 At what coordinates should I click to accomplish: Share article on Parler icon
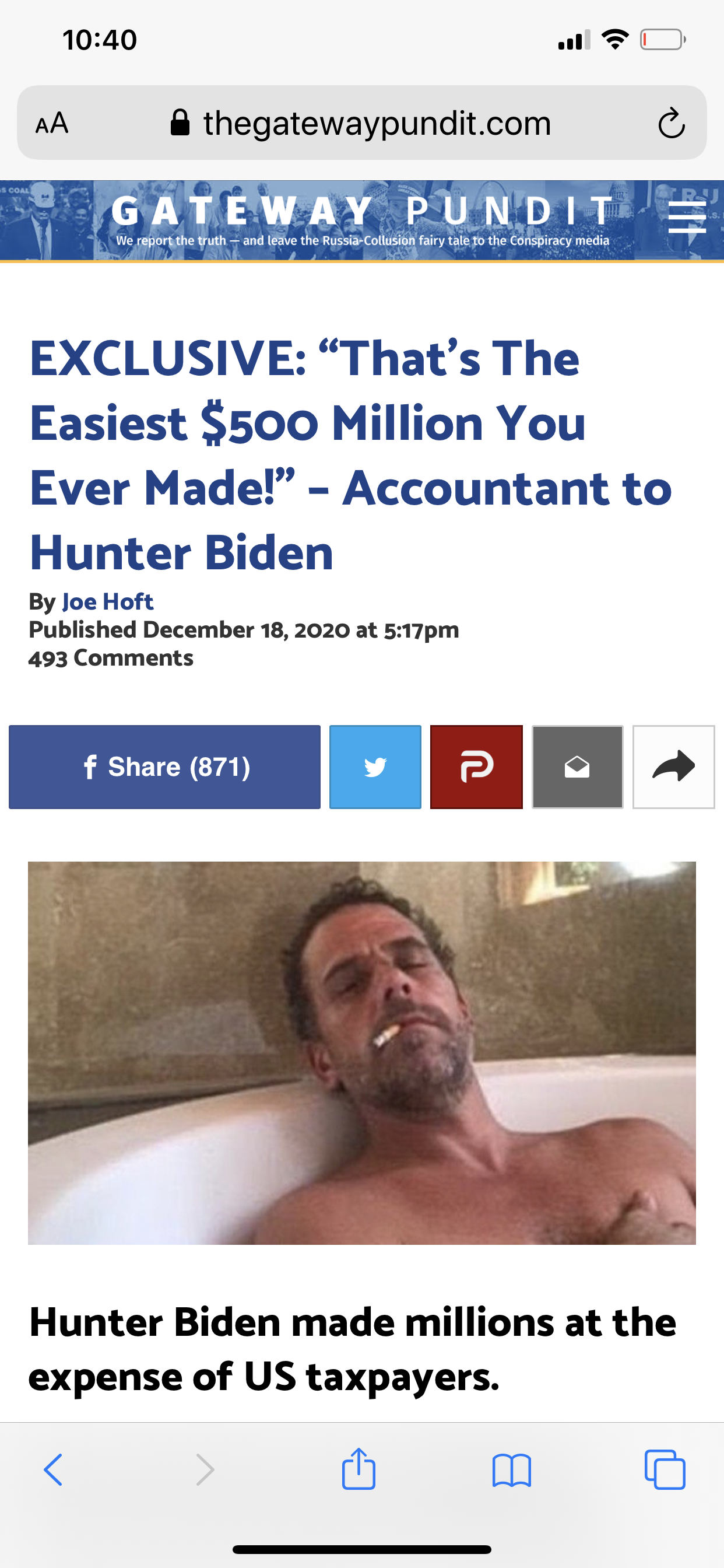pos(476,767)
